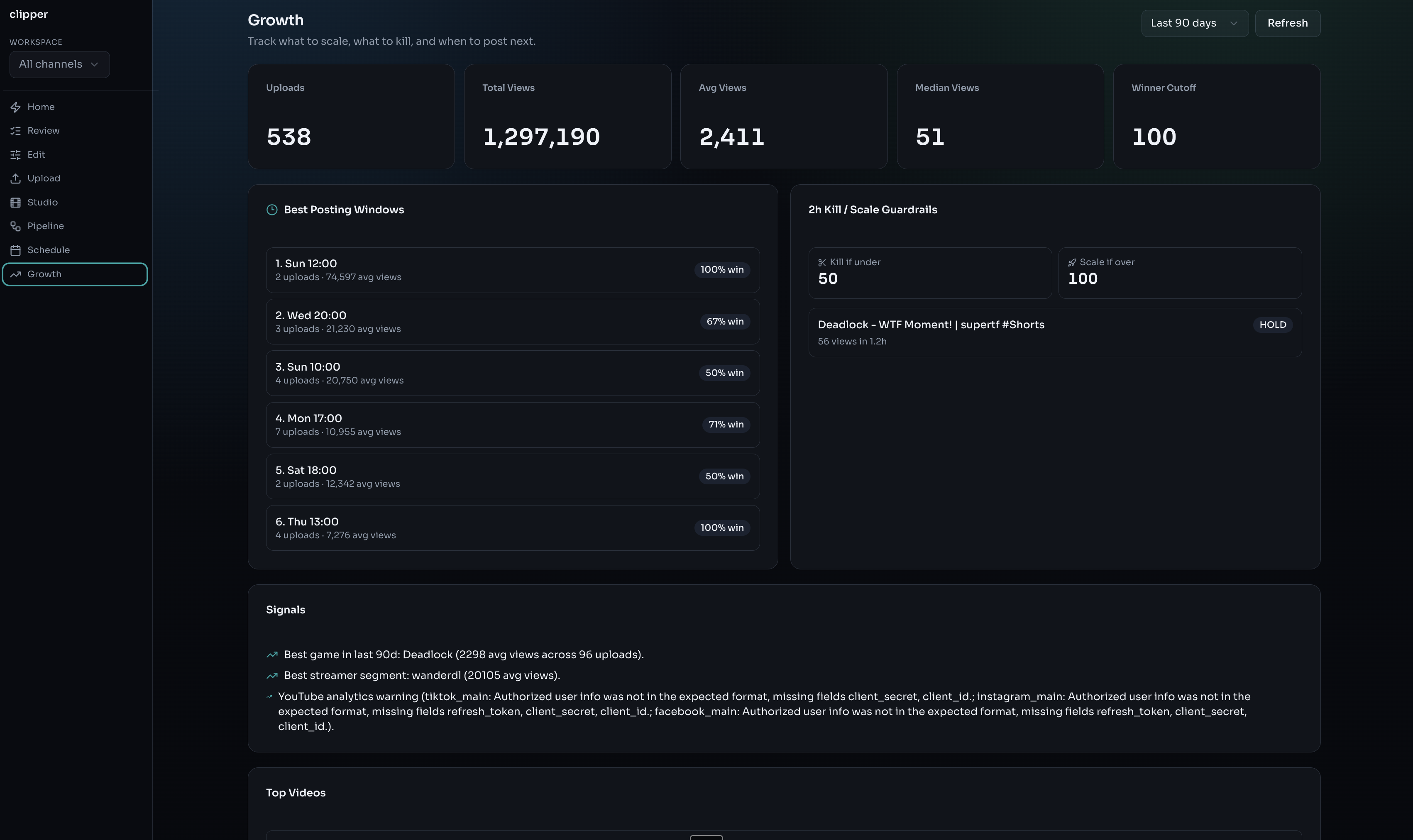
Task: Click the WORKSPACE label
Action: (x=36, y=42)
